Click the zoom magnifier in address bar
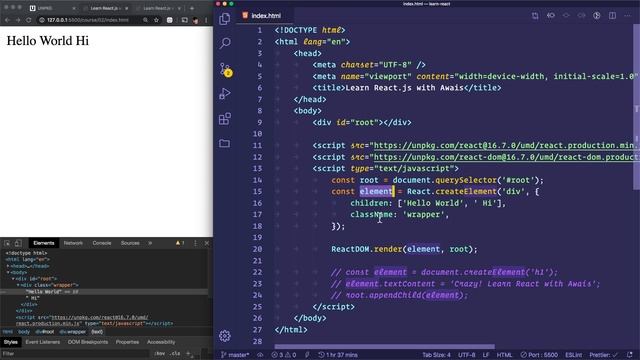The width and height of the screenshot is (640, 360). pos(145,20)
